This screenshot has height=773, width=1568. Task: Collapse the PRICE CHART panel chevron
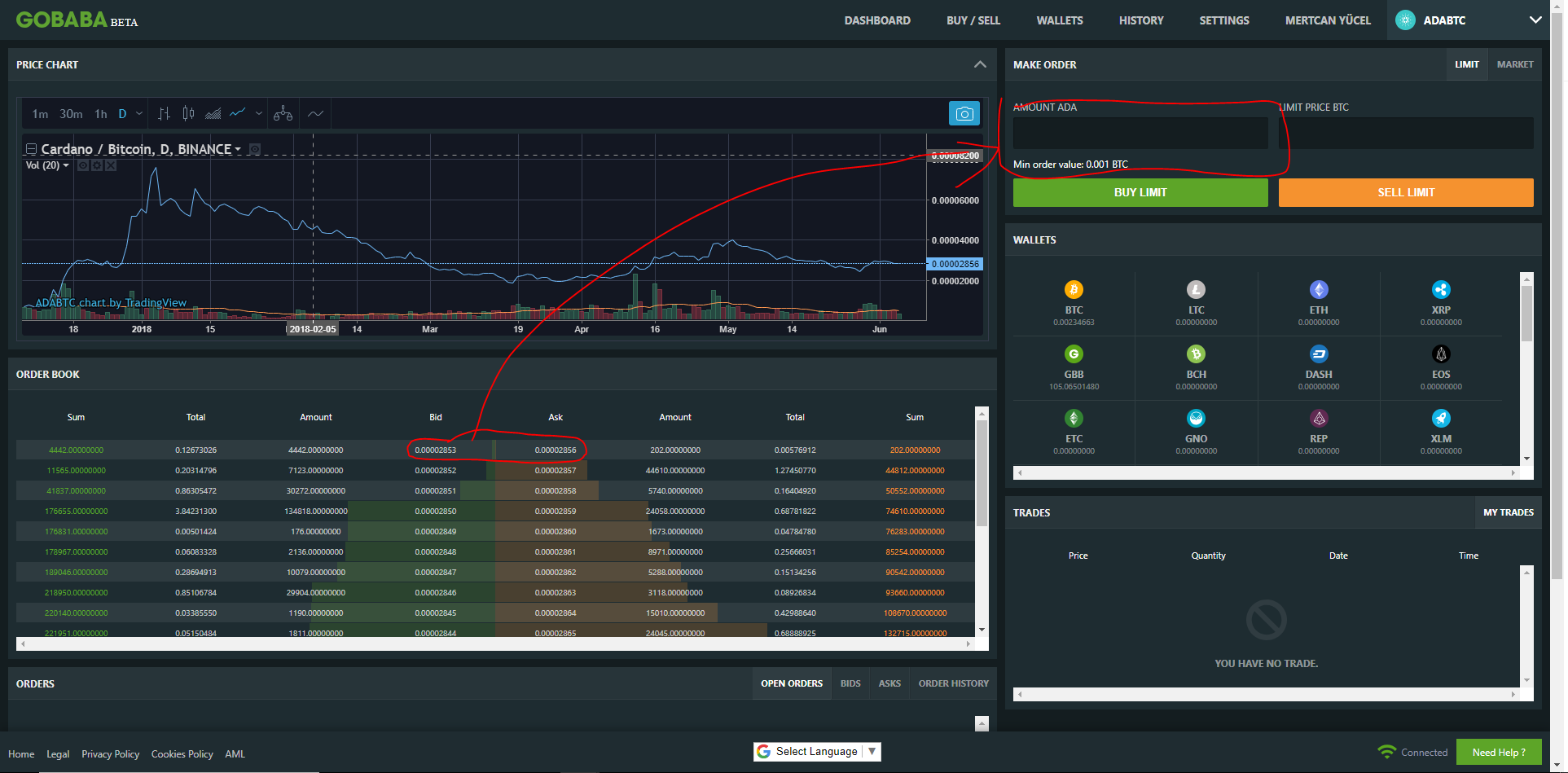980,64
